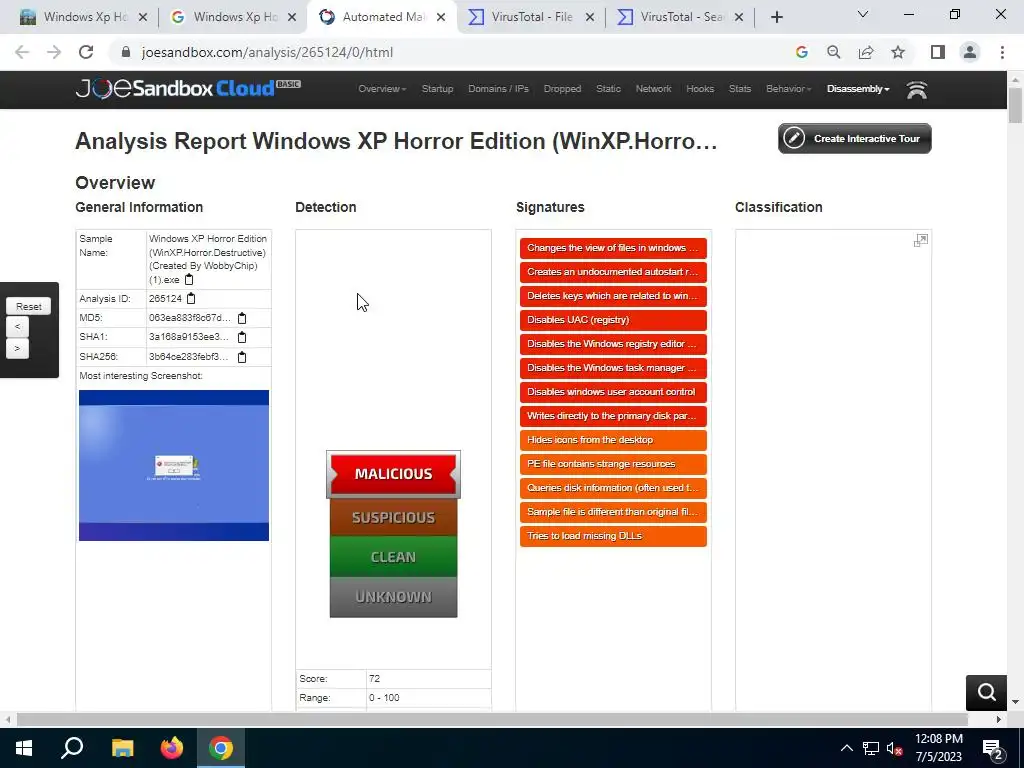Open the most interesting screenshot thumbnail

[x=174, y=466]
